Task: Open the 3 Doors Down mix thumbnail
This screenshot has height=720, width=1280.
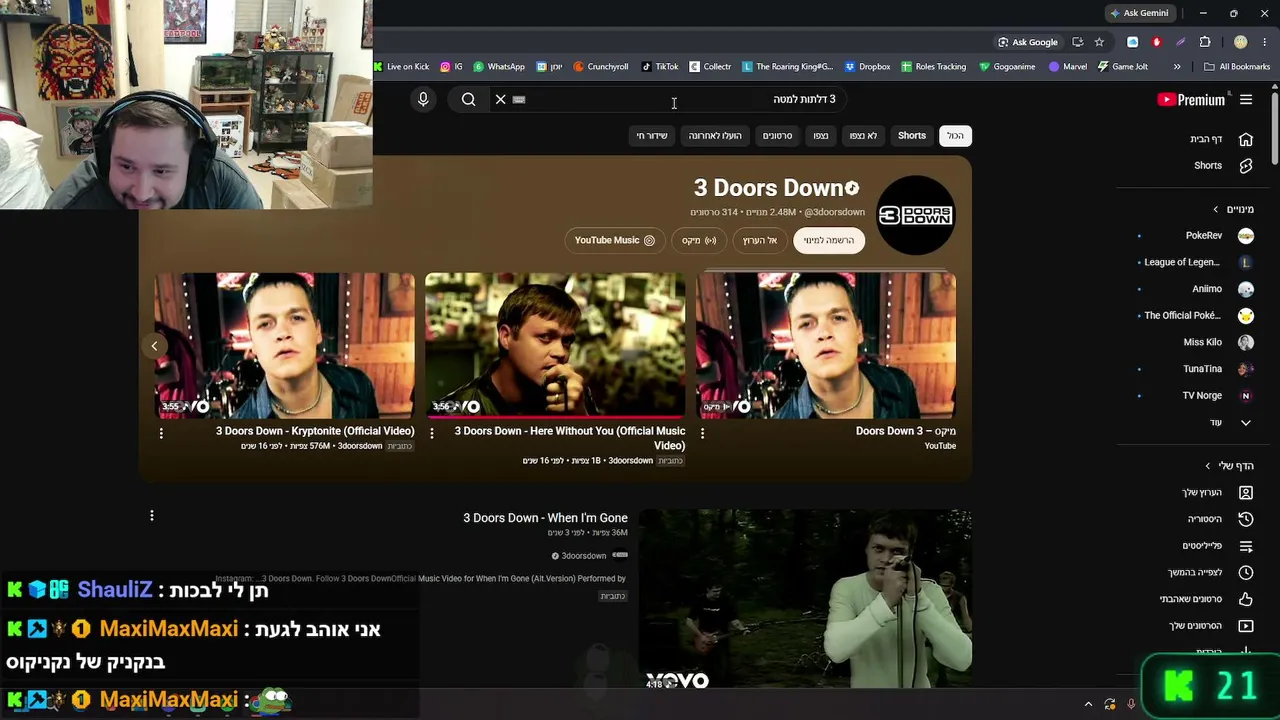Action: tap(826, 346)
